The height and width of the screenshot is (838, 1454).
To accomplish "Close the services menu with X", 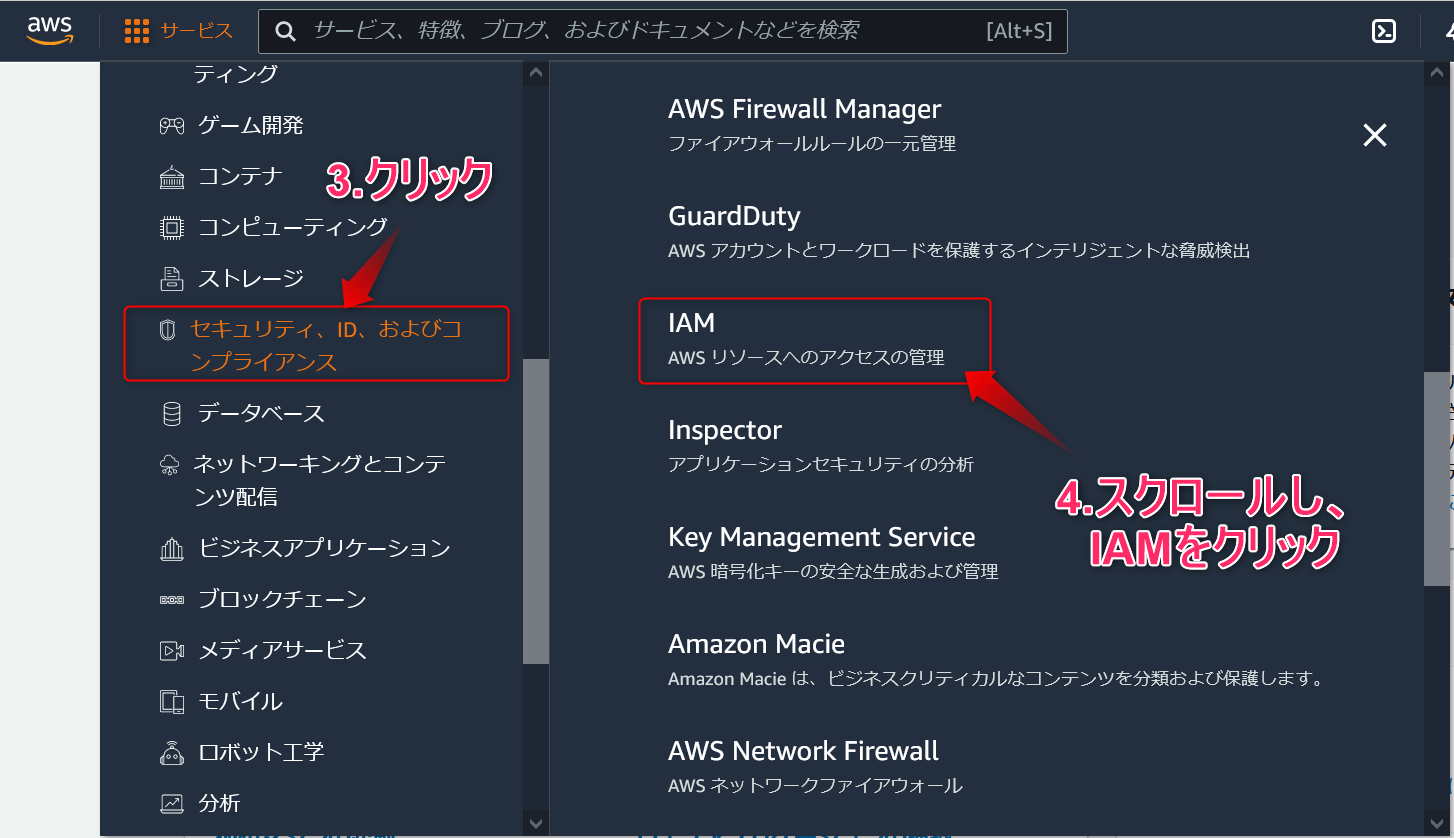I will pyautogui.click(x=1375, y=135).
